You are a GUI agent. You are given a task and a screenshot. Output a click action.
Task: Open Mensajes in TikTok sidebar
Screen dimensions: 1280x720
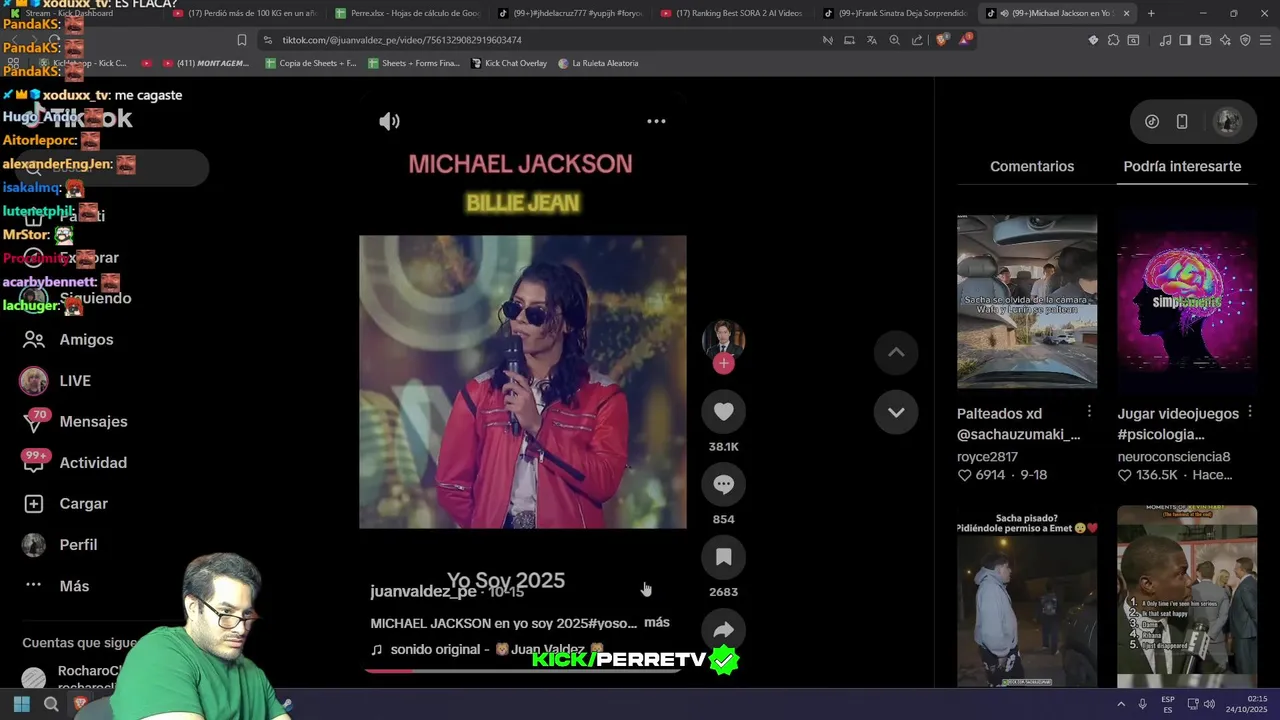[x=75, y=422]
